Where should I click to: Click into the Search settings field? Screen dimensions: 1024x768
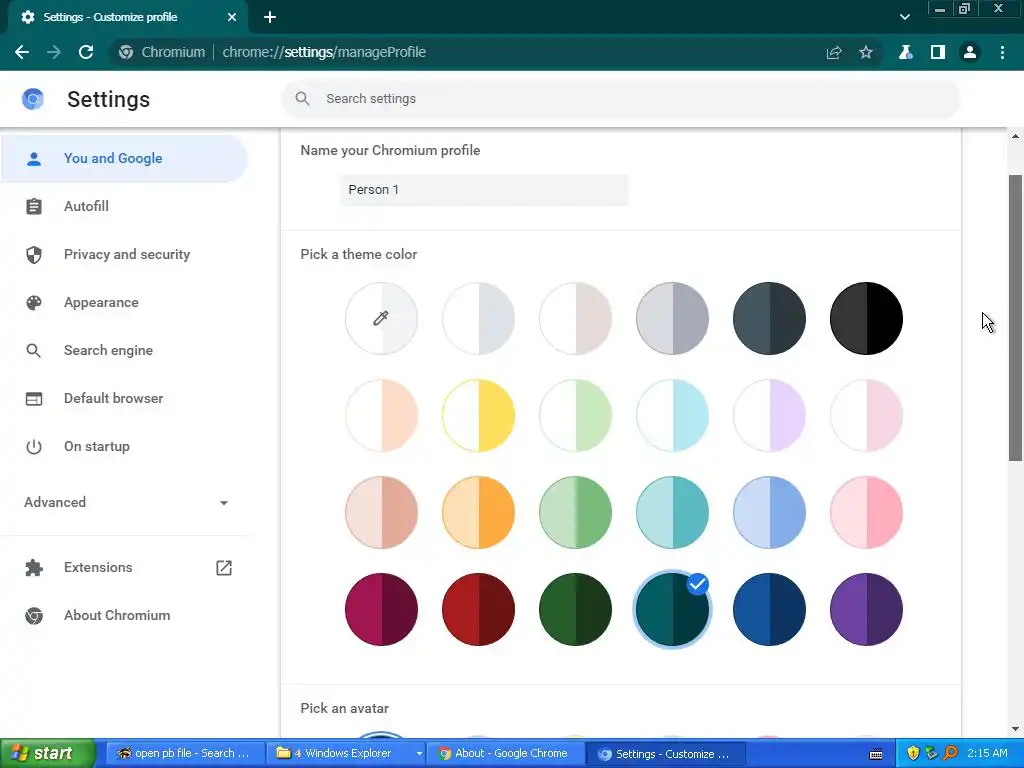tap(620, 99)
